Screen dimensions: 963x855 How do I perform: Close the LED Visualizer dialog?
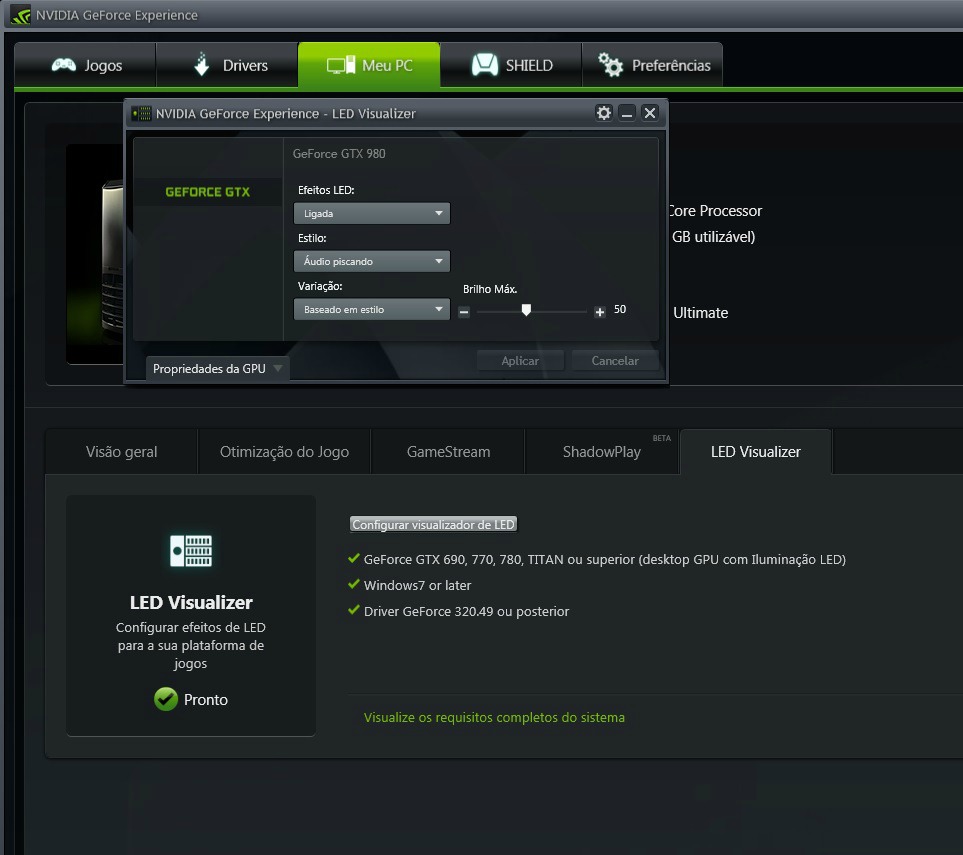[x=650, y=113]
